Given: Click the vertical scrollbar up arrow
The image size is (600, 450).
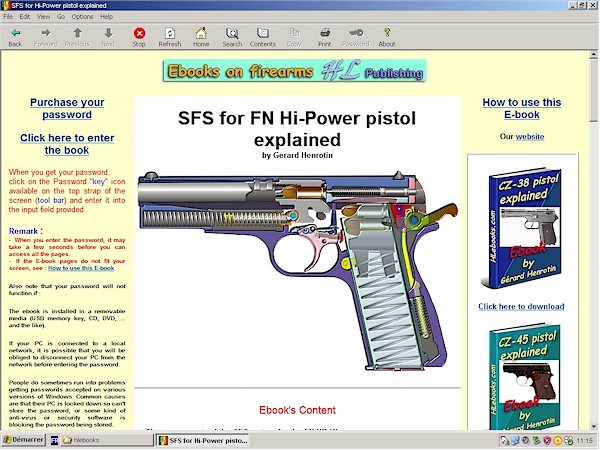Looking at the screenshot, I should (593, 55).
